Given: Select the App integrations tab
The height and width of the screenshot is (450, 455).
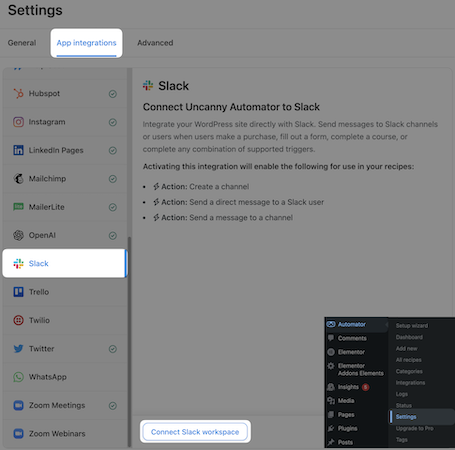Looking at the screenshot, I should [x=86, y=43].
